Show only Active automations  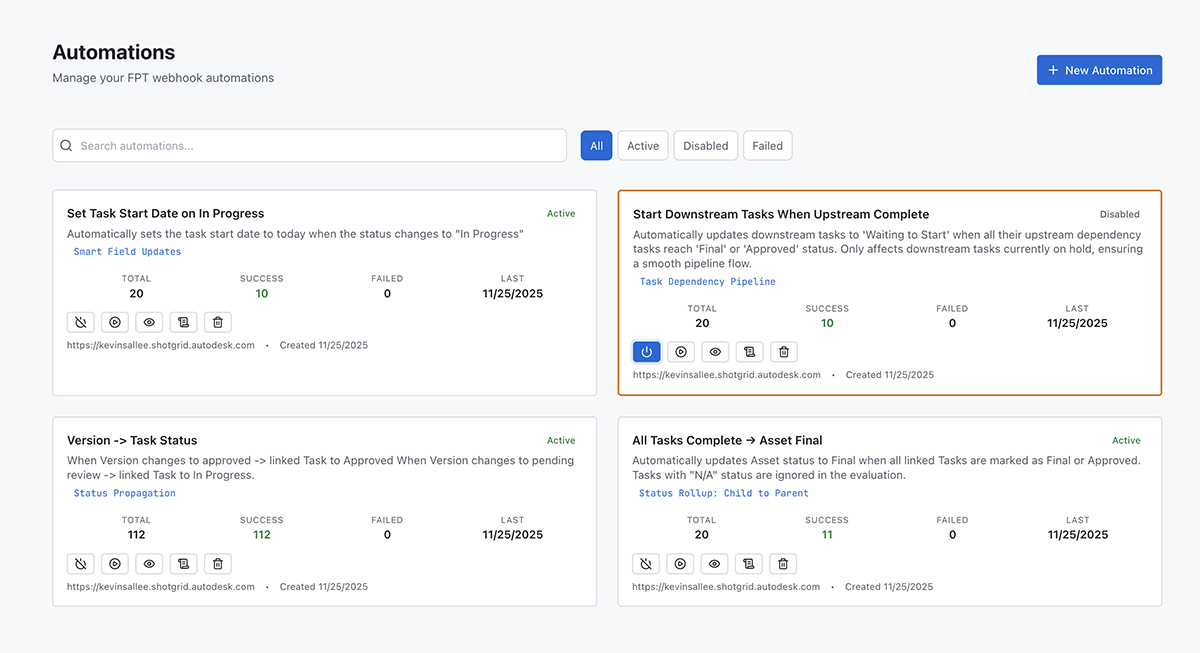tap(643, 146)
